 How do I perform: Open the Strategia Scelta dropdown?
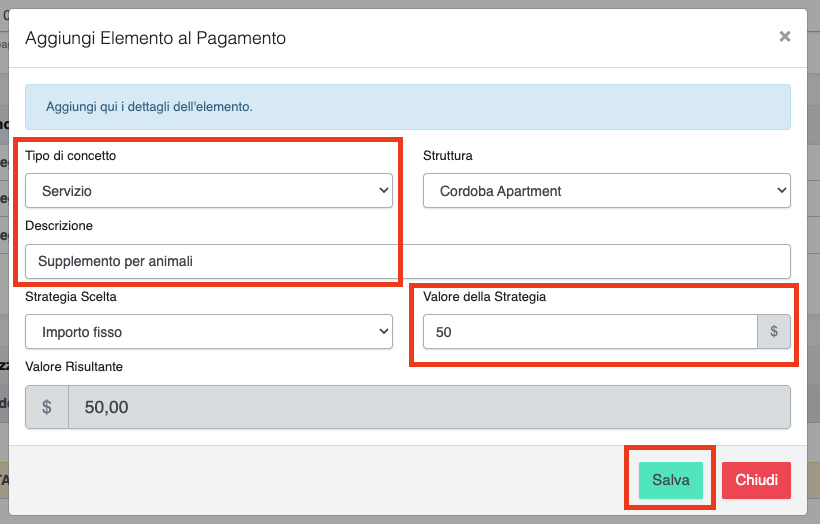pos(208,332)
